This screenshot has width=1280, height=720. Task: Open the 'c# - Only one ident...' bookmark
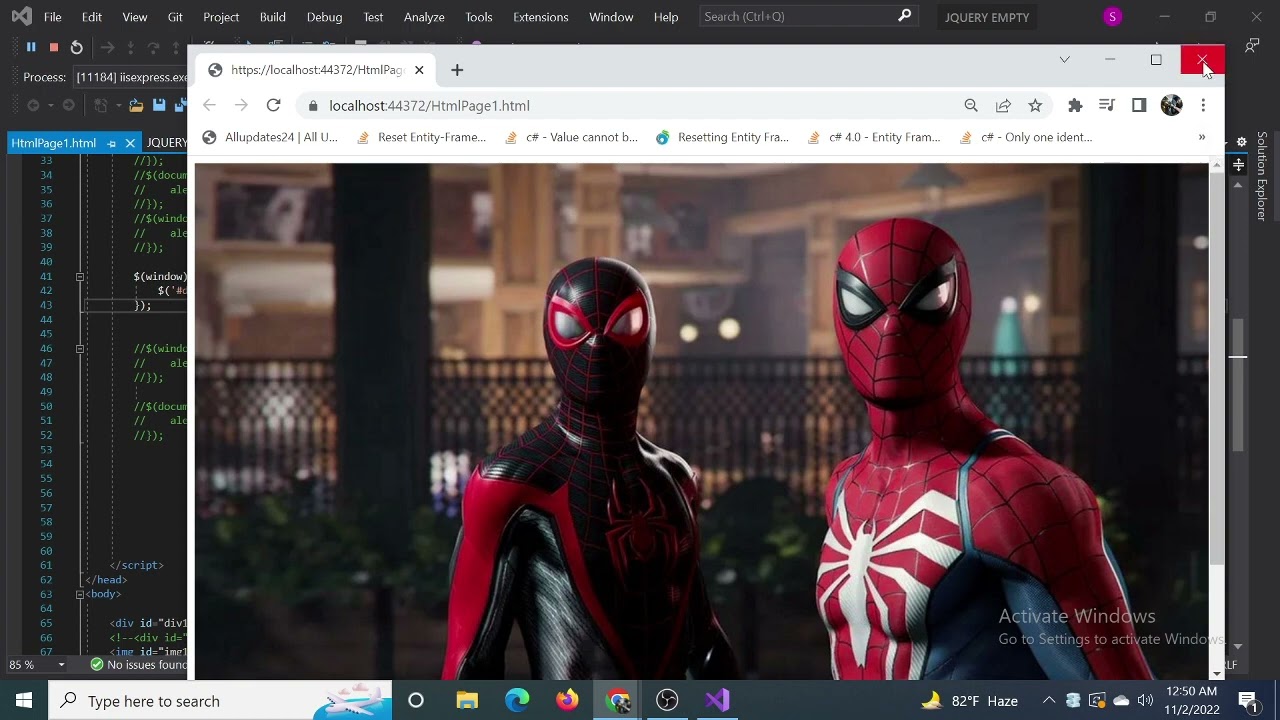1025,137
